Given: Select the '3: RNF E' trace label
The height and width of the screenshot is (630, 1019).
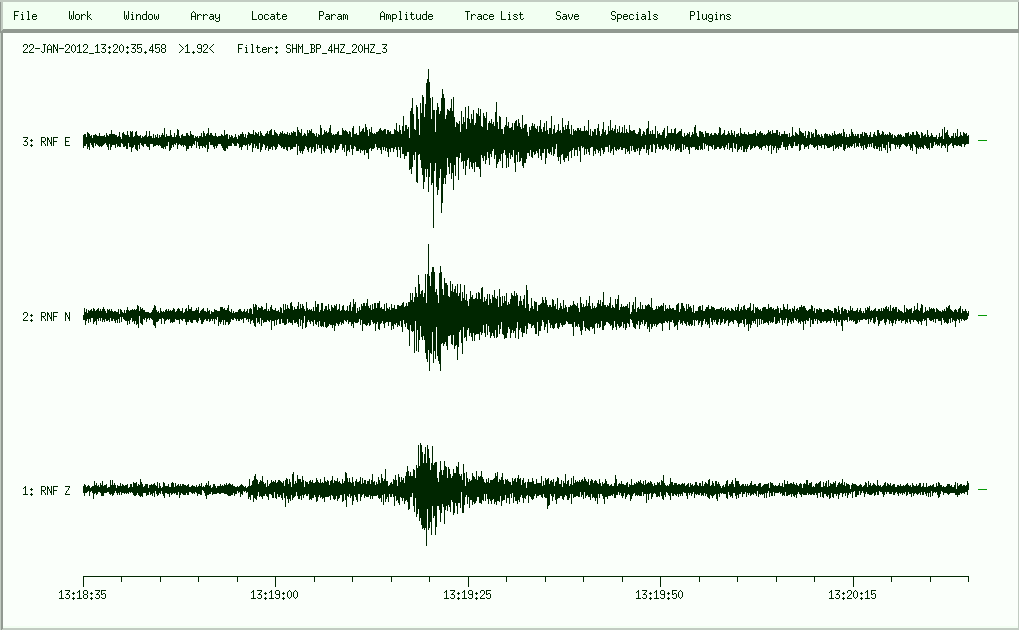Looking at the screenshot, I should (x=46, y=142).
